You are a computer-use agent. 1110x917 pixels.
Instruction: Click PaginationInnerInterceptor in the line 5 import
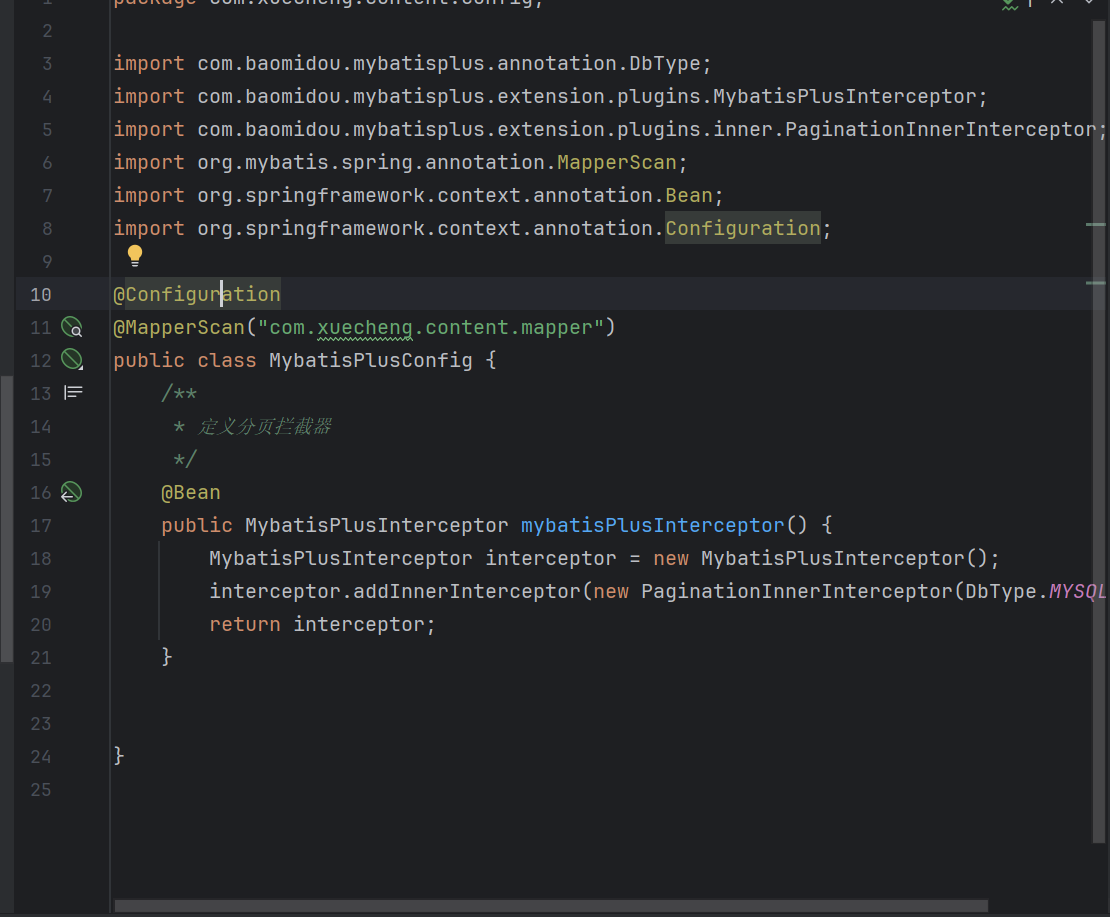tap(941, 129)
